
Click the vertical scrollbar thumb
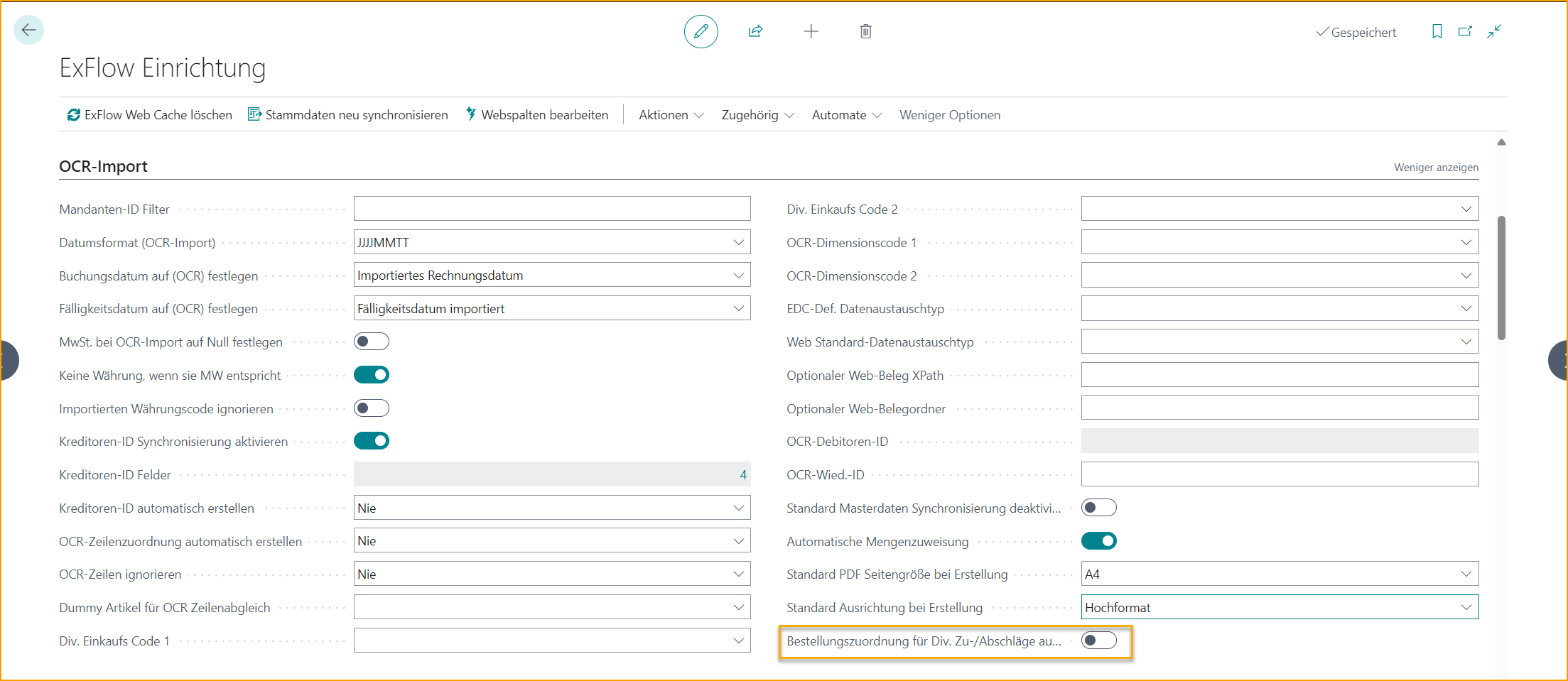[1501, 278]
